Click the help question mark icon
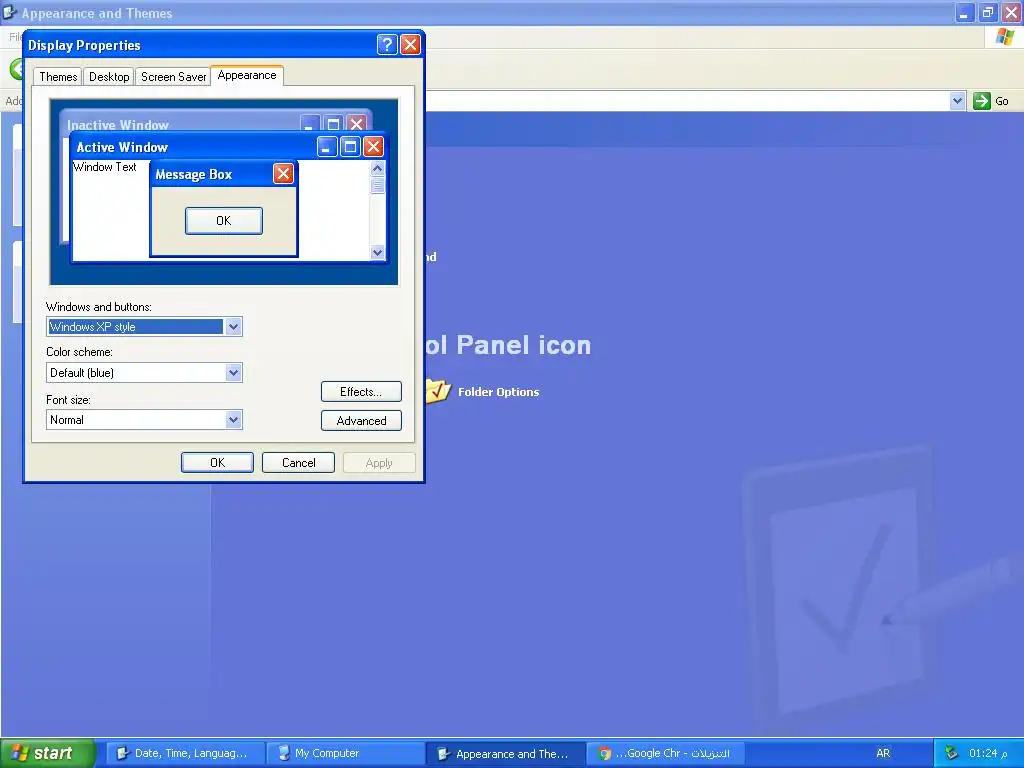Viewport: 1024px width, 768px height. click(387, 44)
